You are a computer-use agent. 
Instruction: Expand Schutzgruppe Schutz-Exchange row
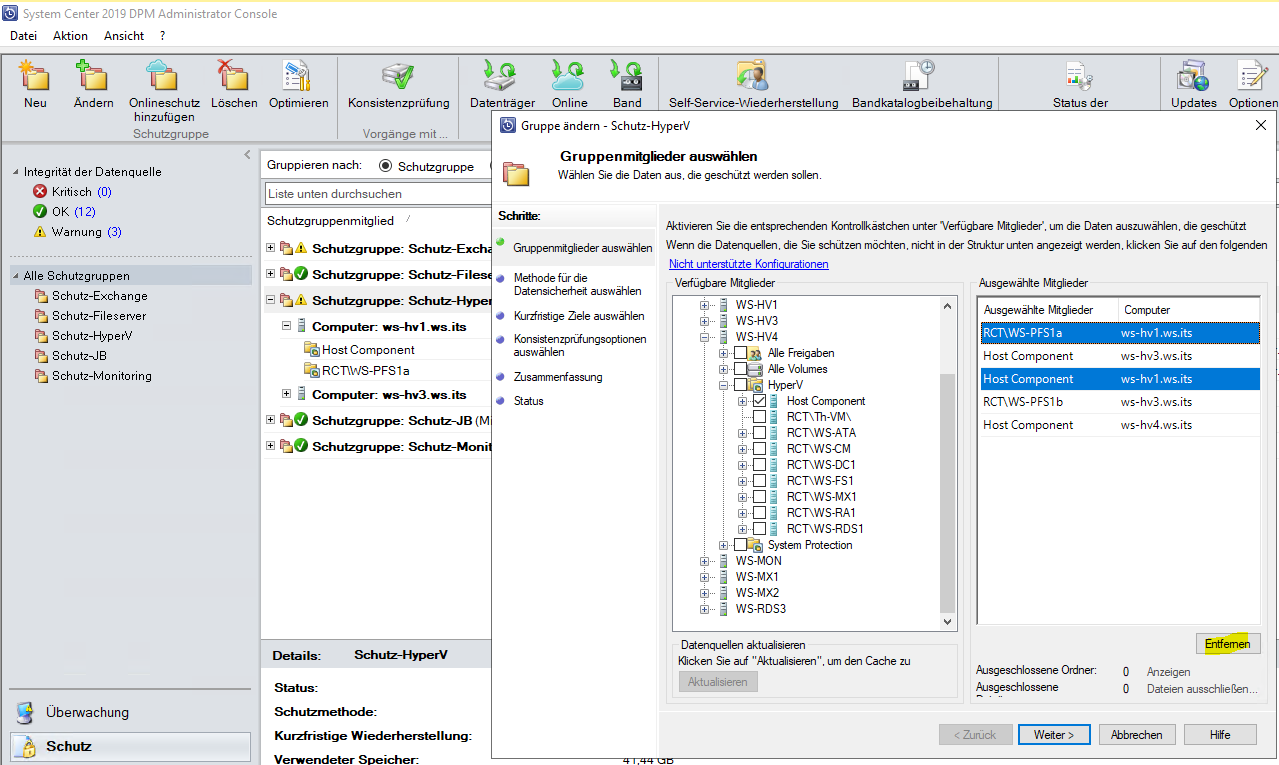271,247
